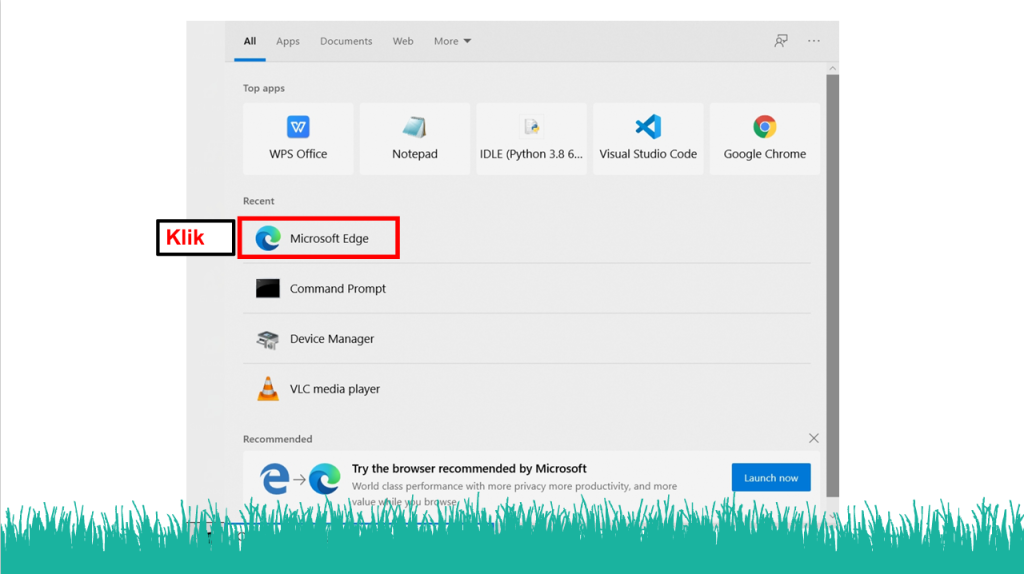
Task: Select the Web search tab
Action: [x=403, y=41]
